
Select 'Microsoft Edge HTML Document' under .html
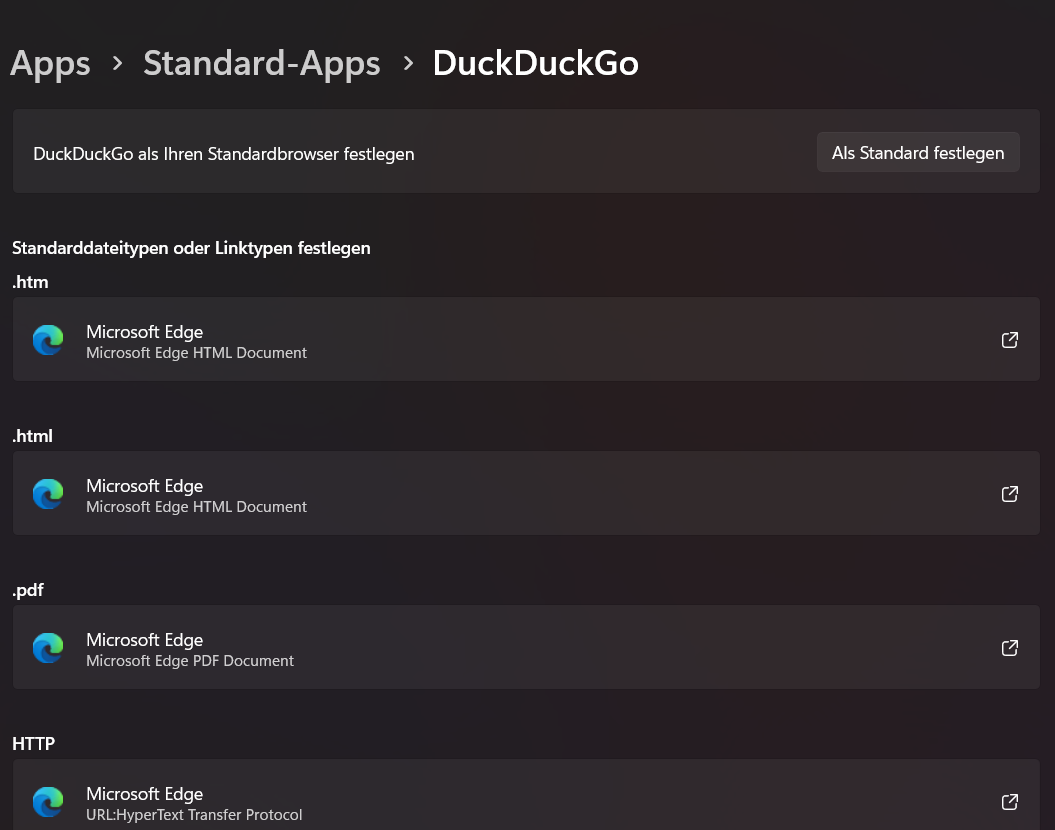pos(196,507)
